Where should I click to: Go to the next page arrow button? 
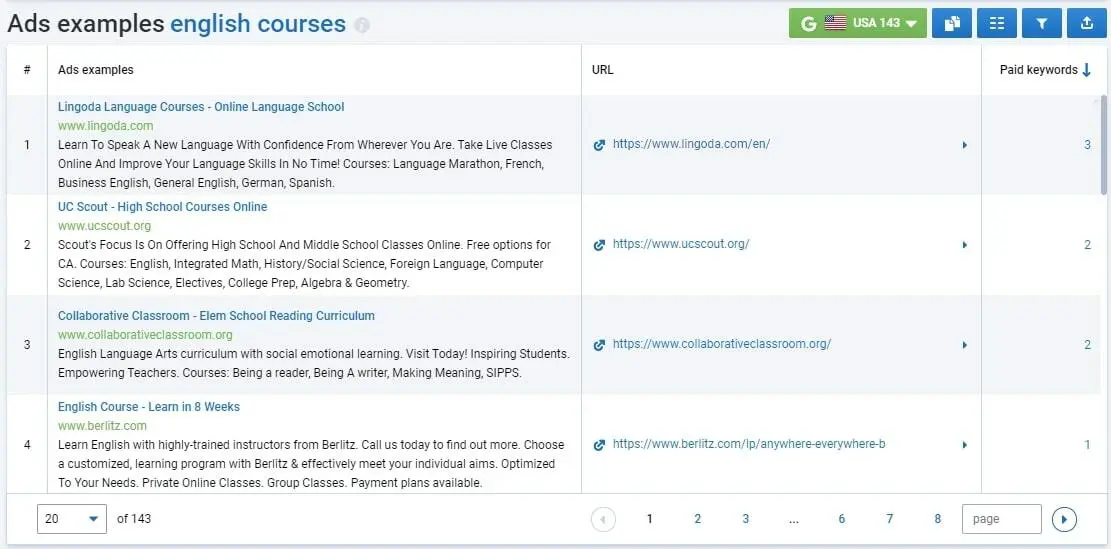click(x=1064, y=519)
